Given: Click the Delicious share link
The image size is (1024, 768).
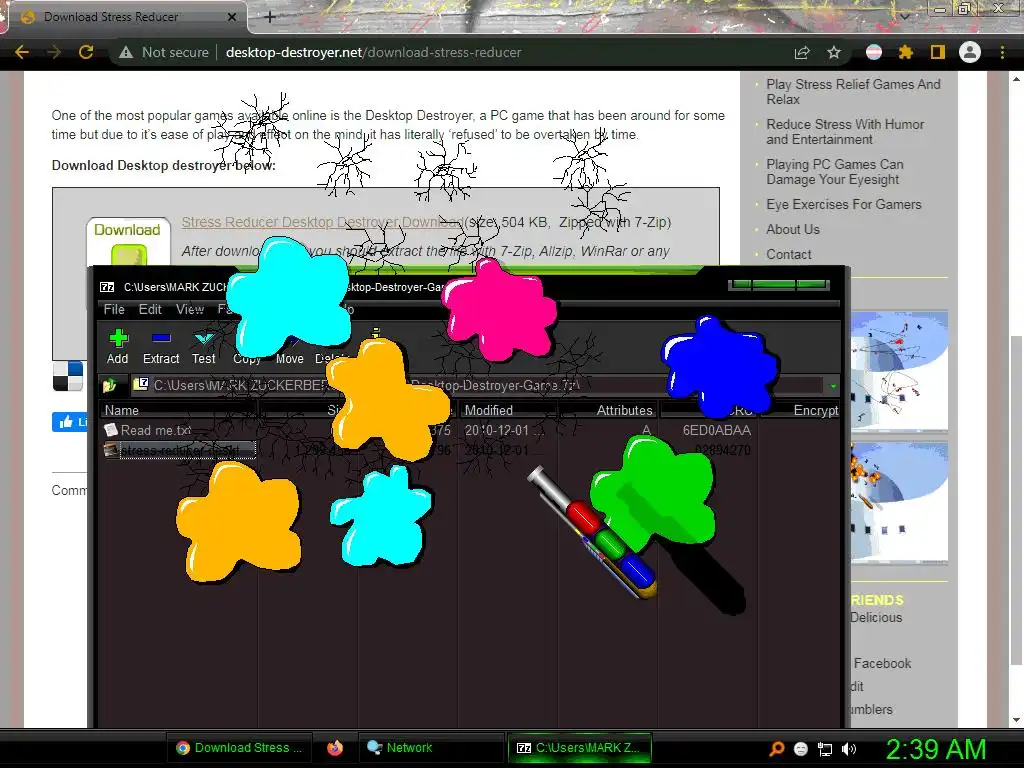Looking at the screenshot, I should click(876, 618).
